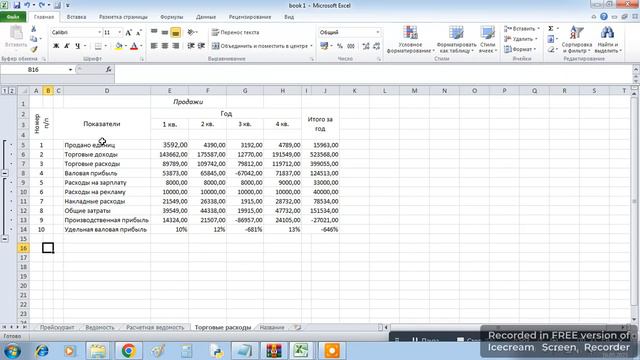Center cell text horizontally
Screen dimensions: 640x360
164,46
